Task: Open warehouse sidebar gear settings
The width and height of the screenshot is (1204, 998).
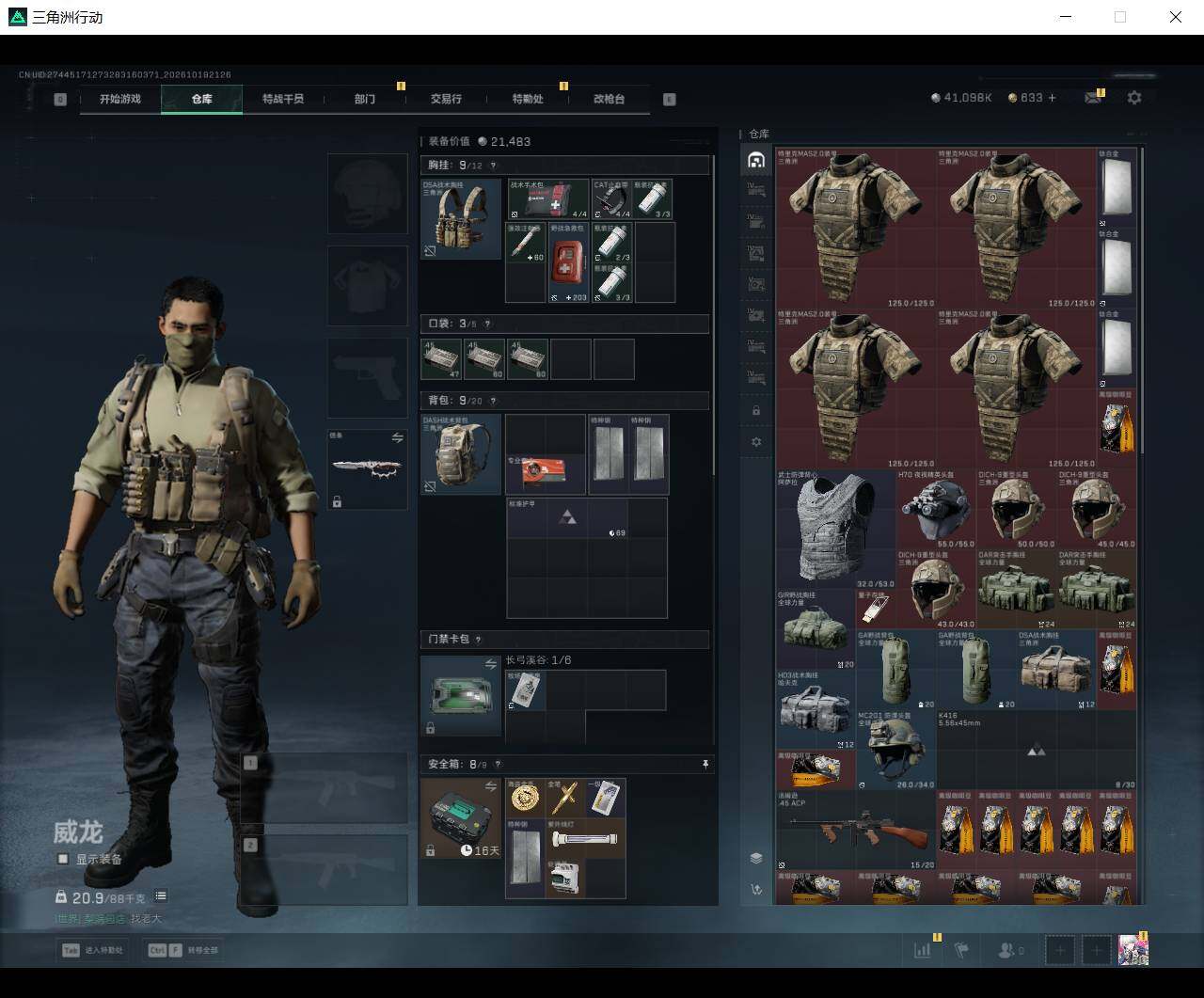Action: pyautogui.click(x=756, y=442)
